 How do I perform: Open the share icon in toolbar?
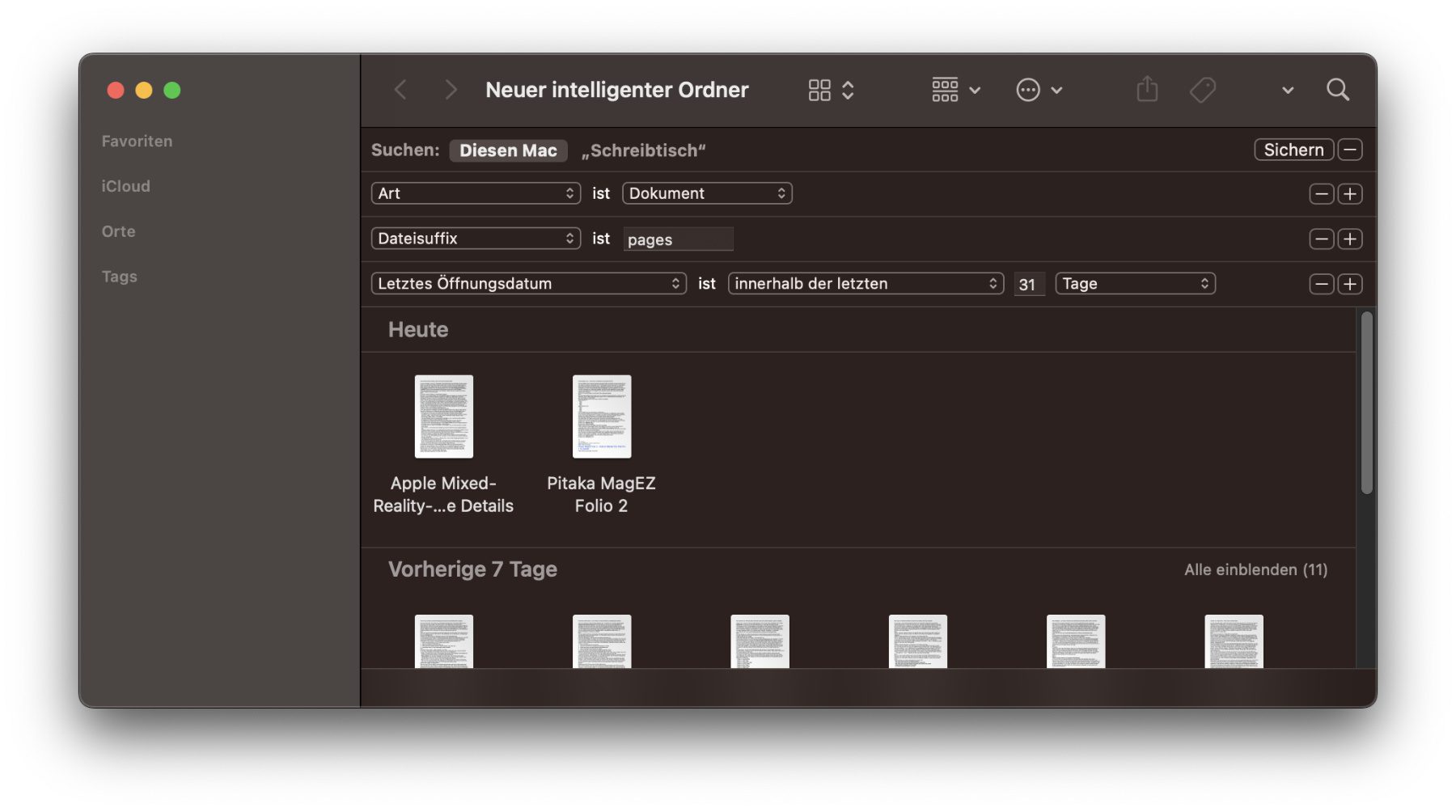click(1147, 90)
